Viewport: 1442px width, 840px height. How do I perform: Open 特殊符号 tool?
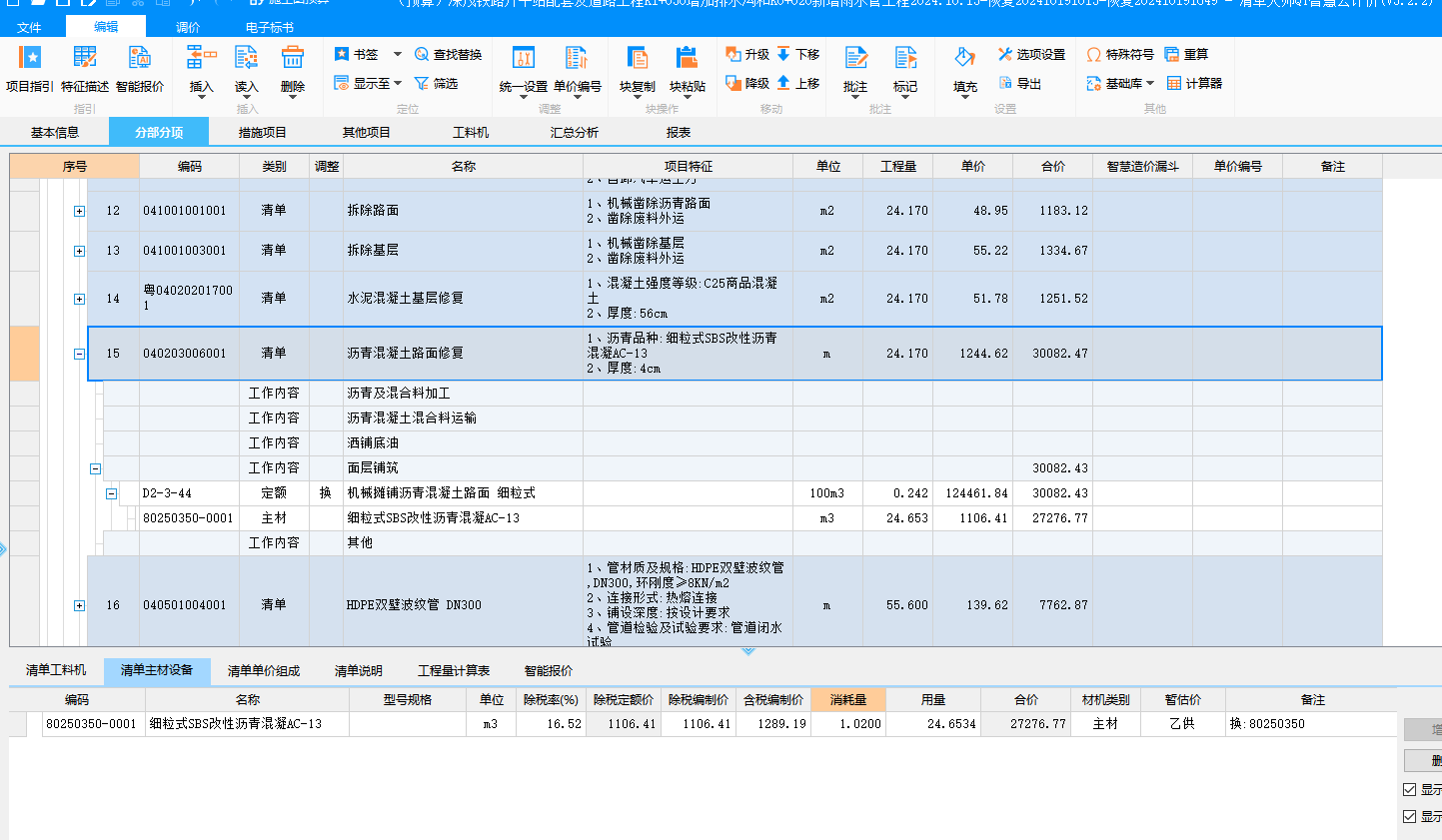pyautogui.click(x=1120, y=54)
